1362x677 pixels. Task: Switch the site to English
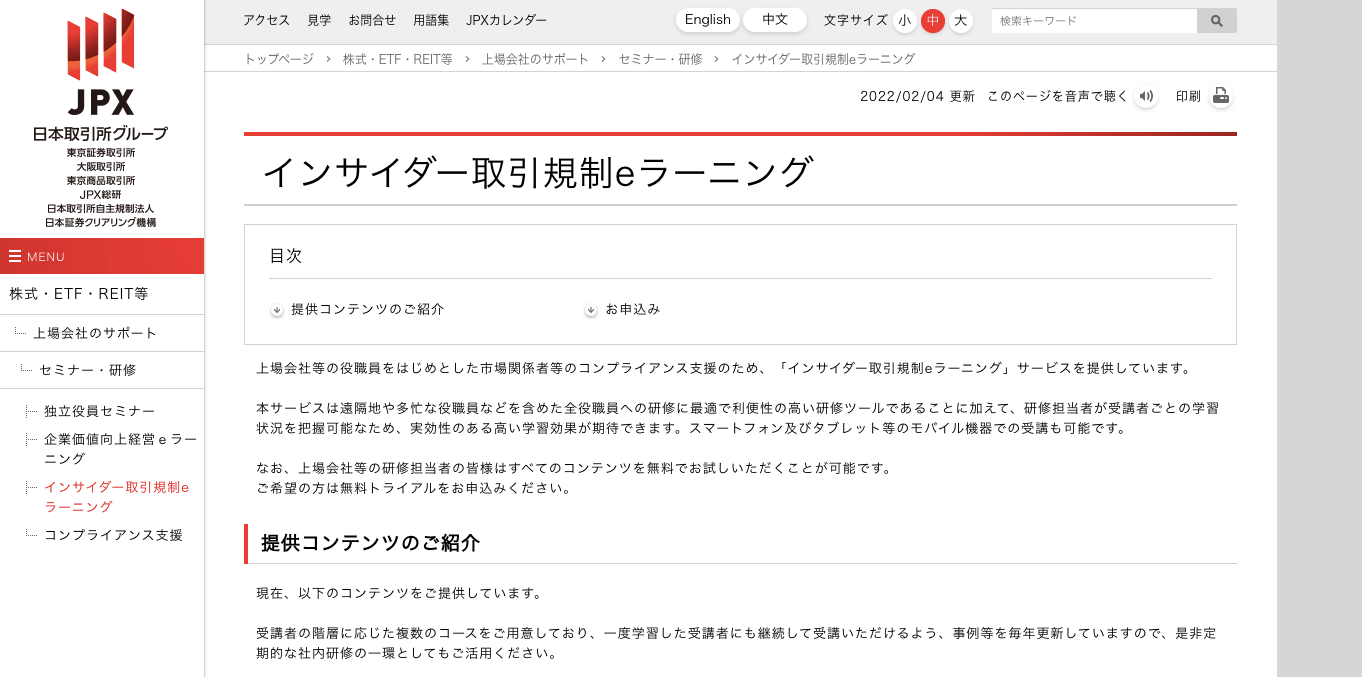(x=707, y=19)
